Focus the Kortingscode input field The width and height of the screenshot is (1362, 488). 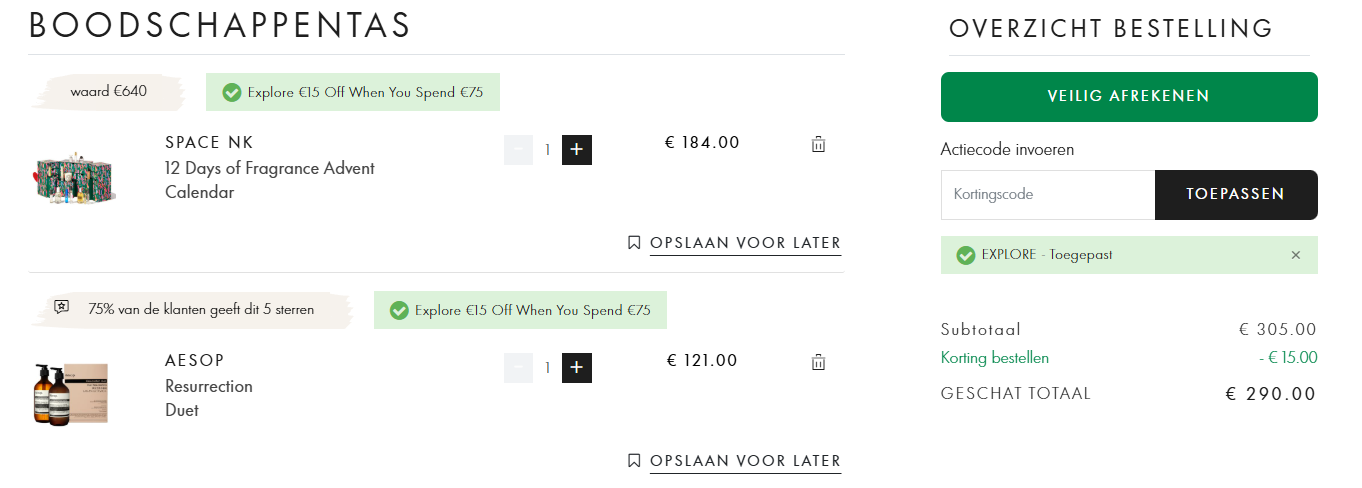coord(1048,195)
